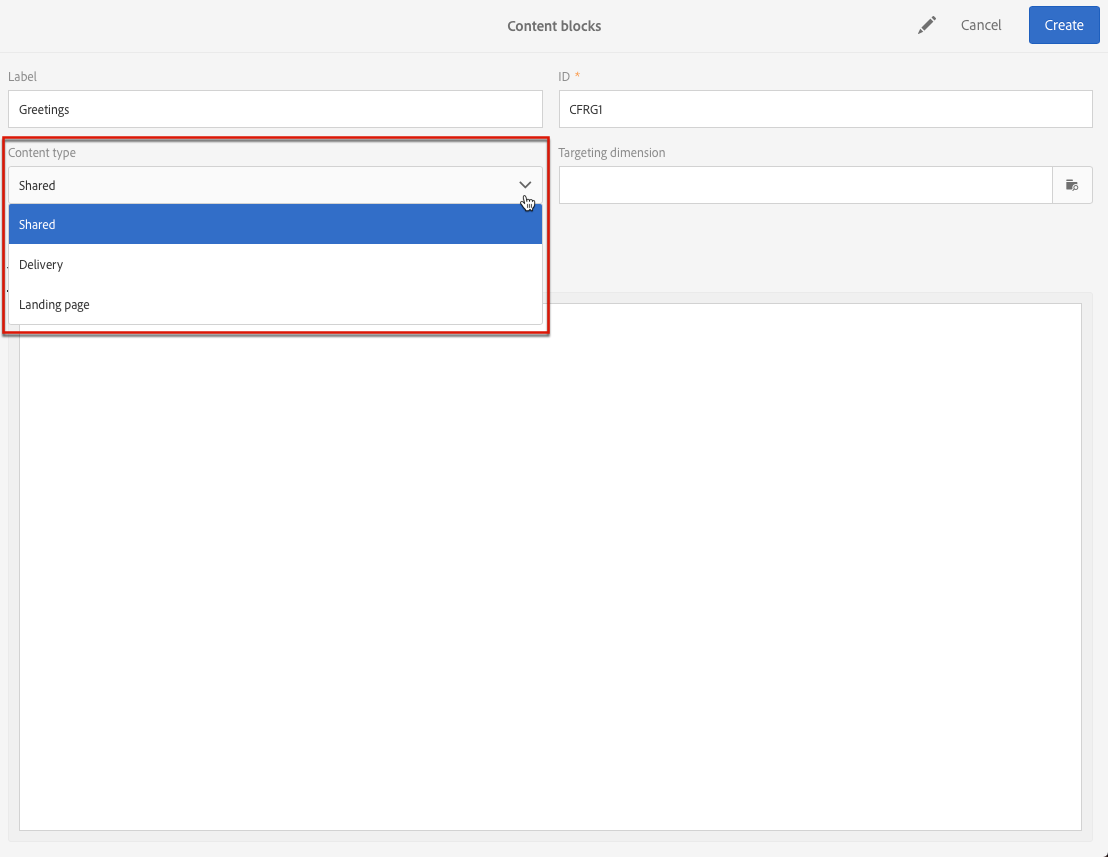Click the Content type field label

42,153
